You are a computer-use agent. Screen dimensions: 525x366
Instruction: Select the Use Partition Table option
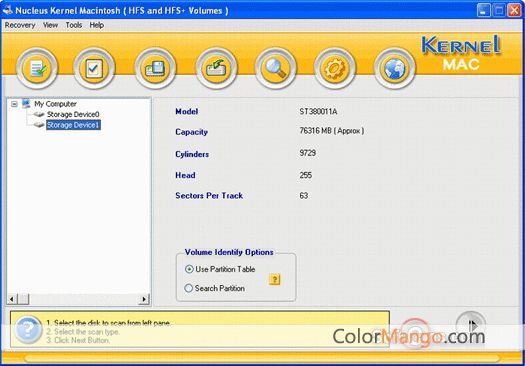pyautogui.click(x=220, y=269)
